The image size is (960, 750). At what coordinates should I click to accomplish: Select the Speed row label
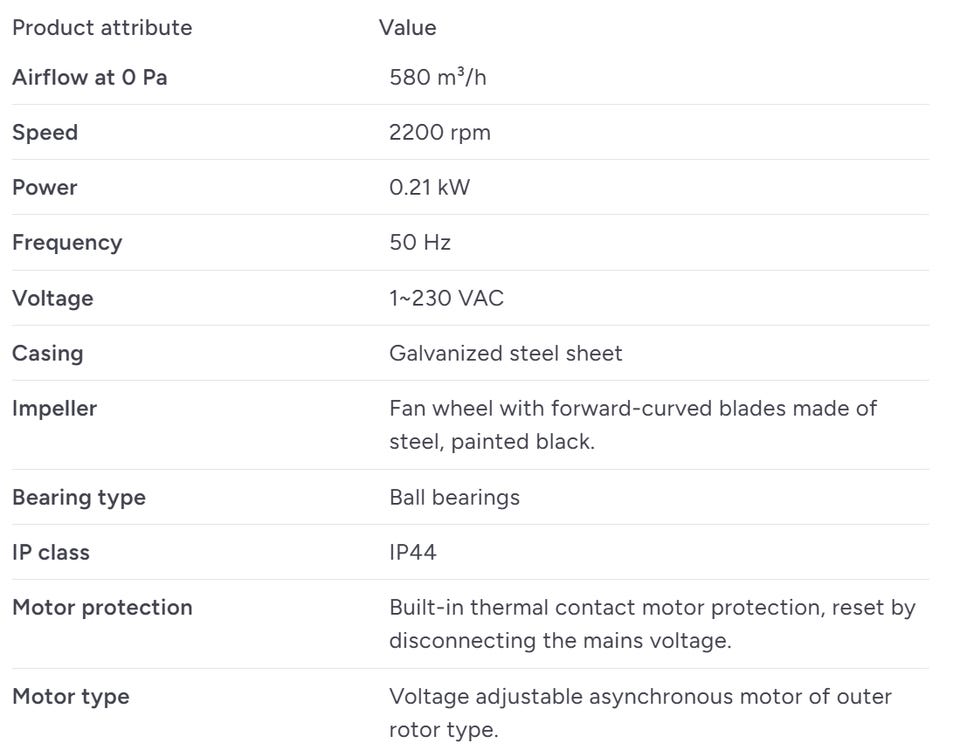click(x=45, y=133)
